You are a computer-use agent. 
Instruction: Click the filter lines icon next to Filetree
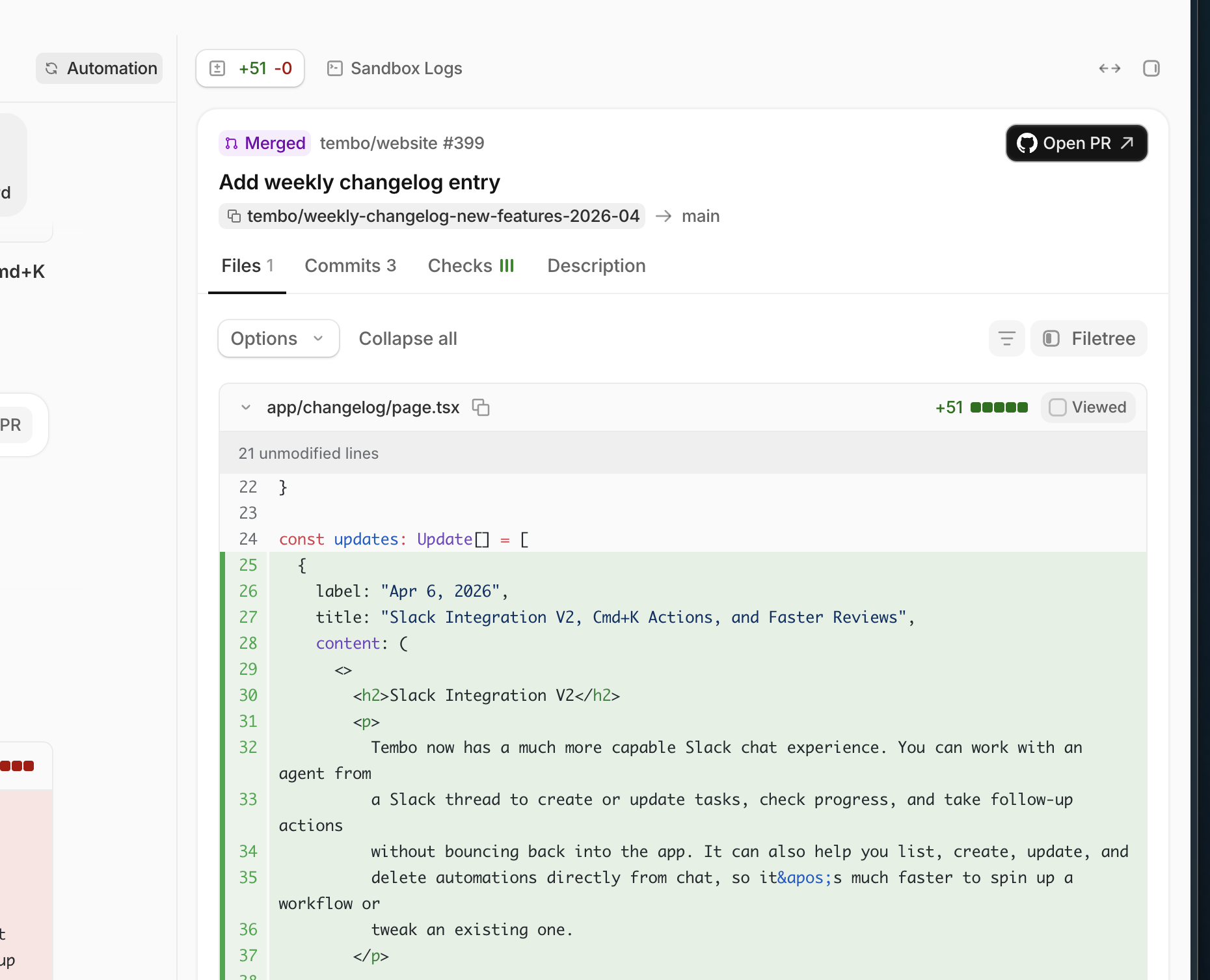1006,338
